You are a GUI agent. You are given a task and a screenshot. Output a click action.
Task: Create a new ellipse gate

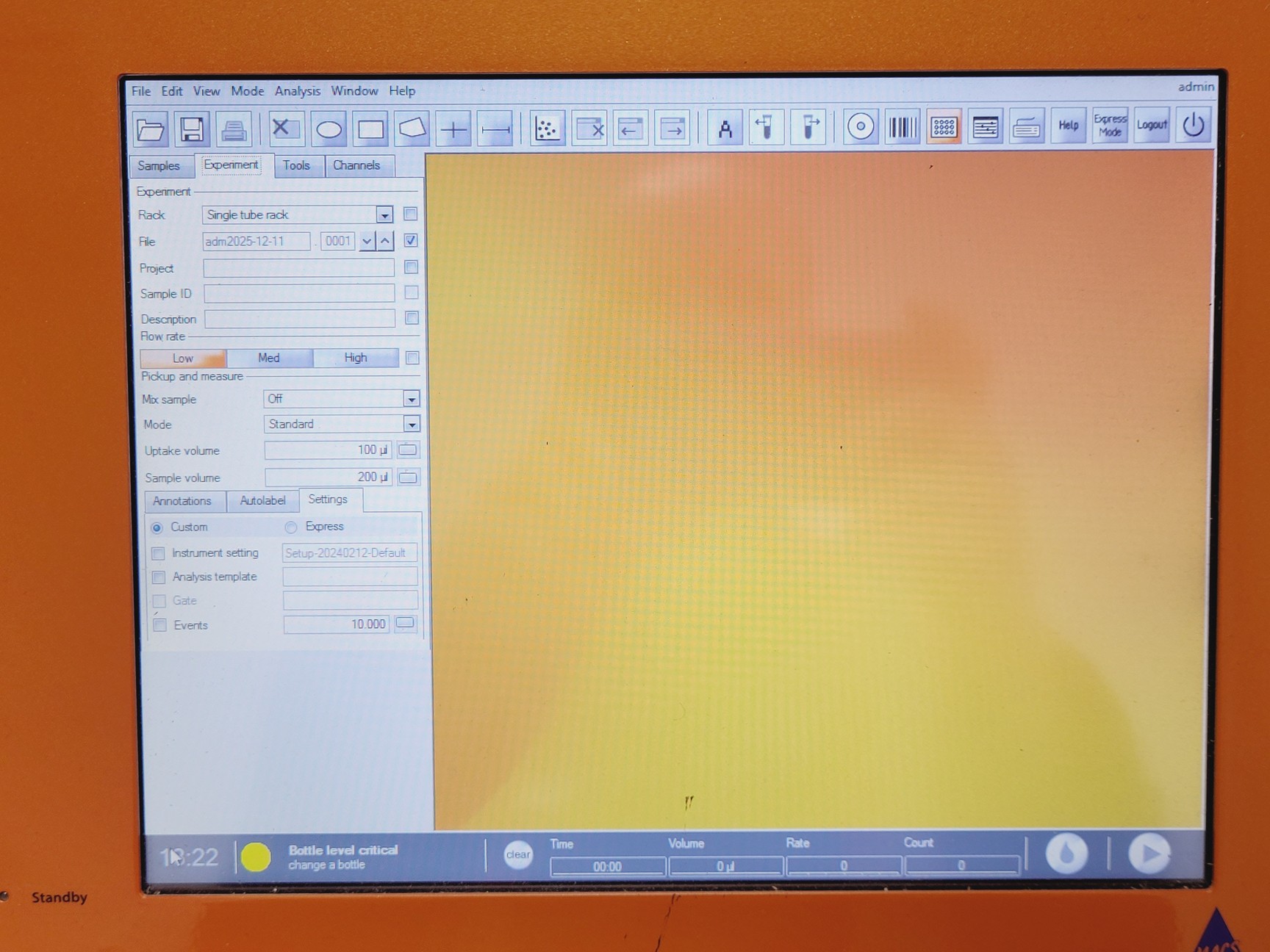click(329, 129)
